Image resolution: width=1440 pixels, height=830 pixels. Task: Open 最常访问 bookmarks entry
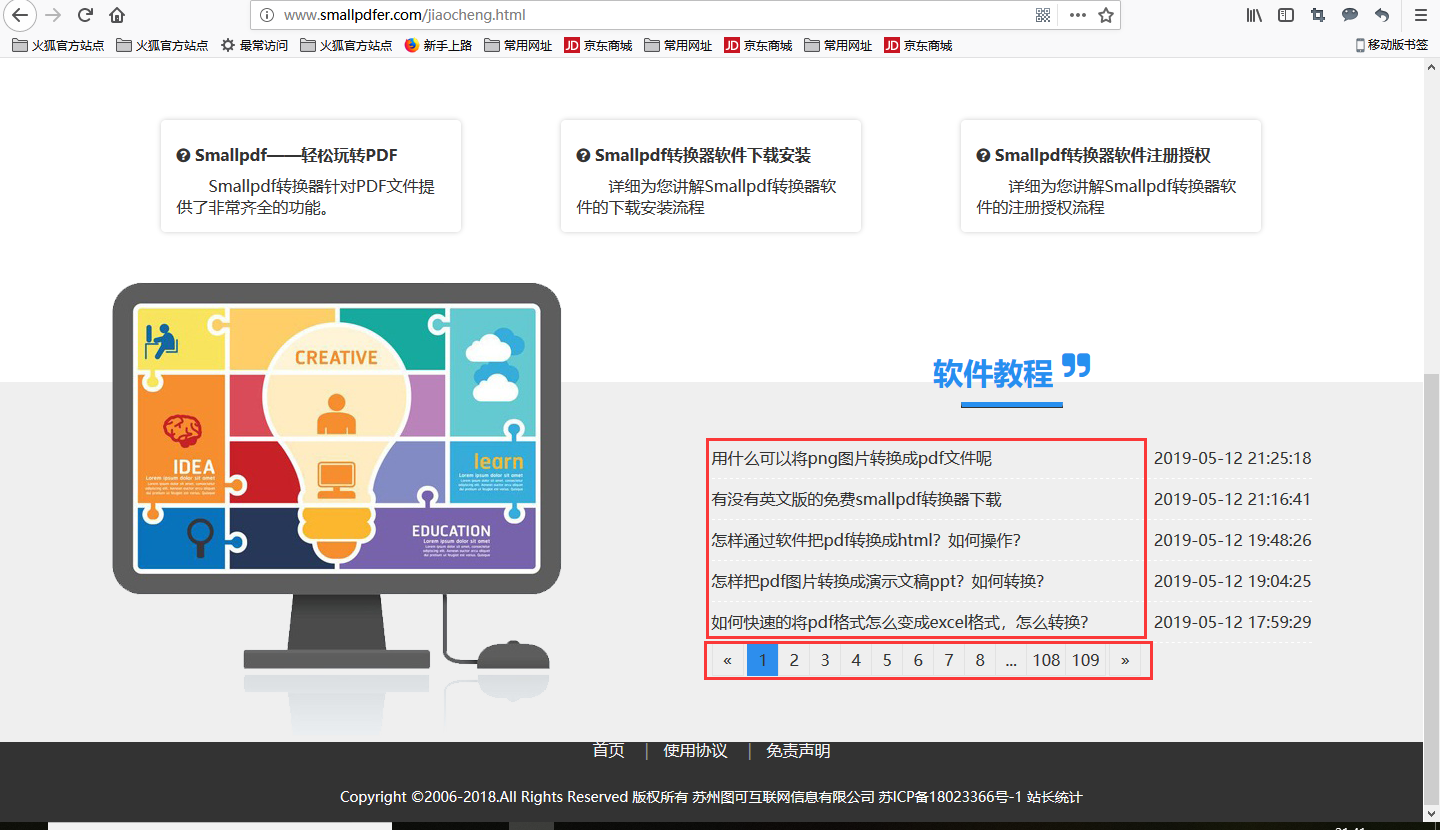[x=255, y=45]
